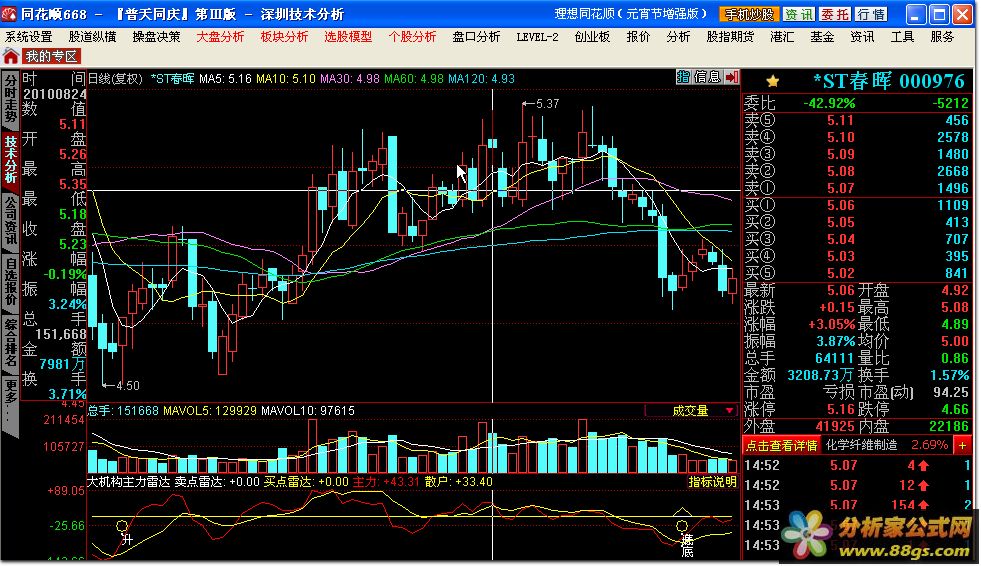Click the 买⑤ 5.02 order row

856,273
